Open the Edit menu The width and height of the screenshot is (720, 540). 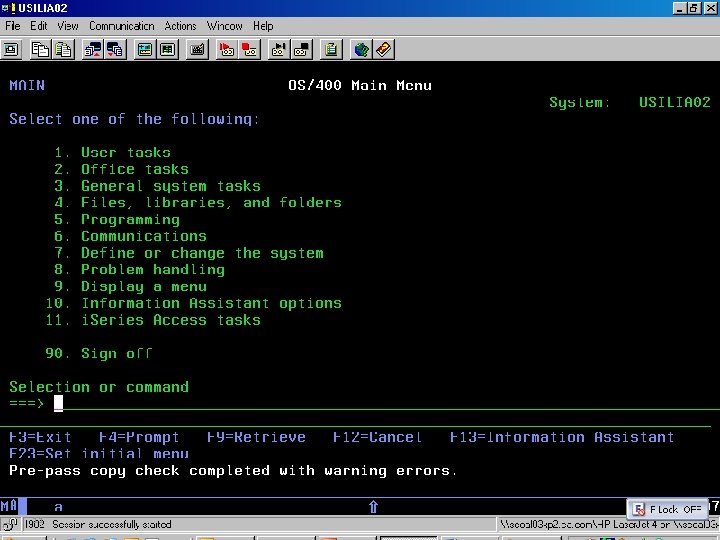click(39, 26)
